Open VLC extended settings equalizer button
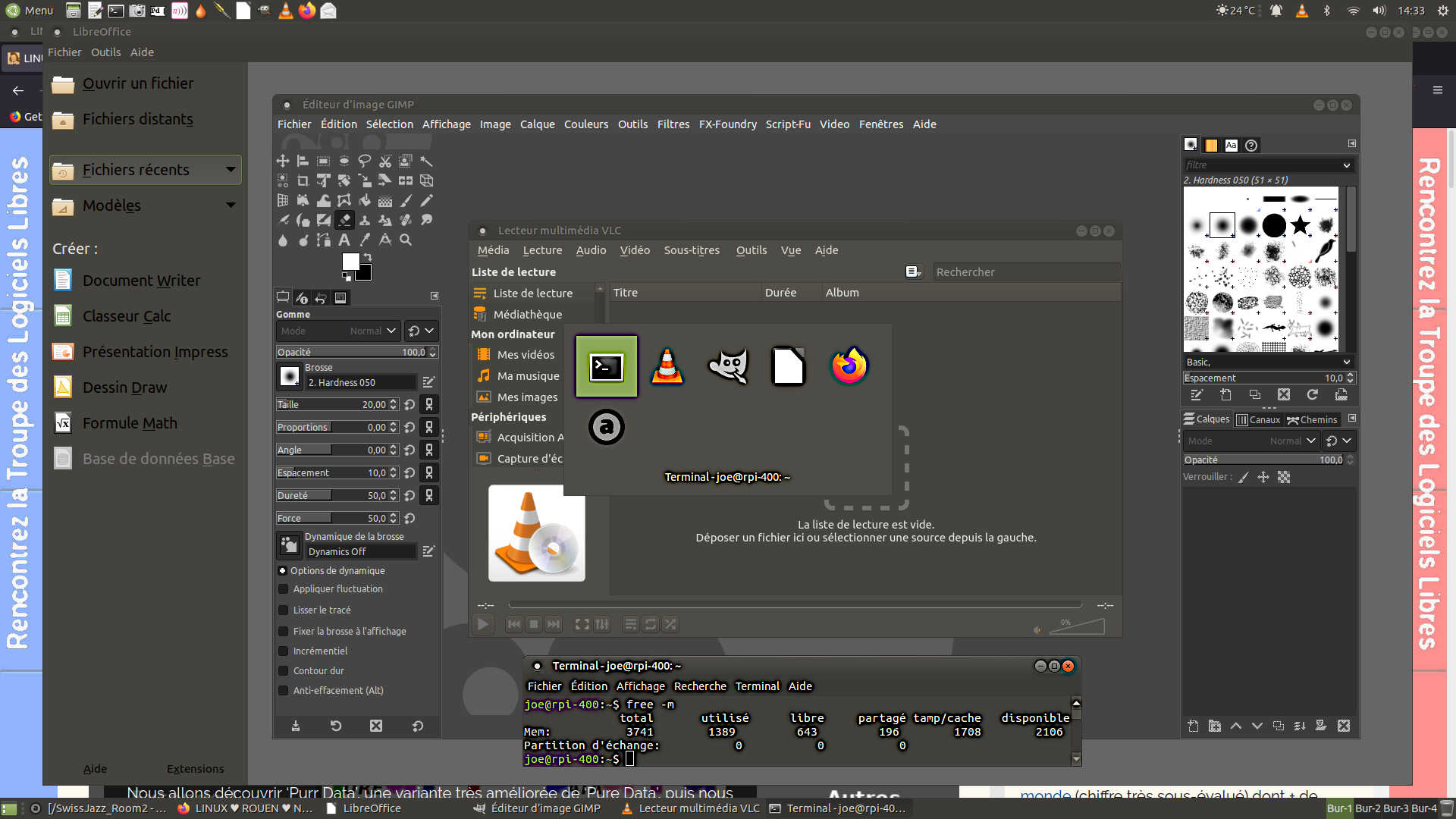Viewport: 1456px width, 819px height. [602, 624]
